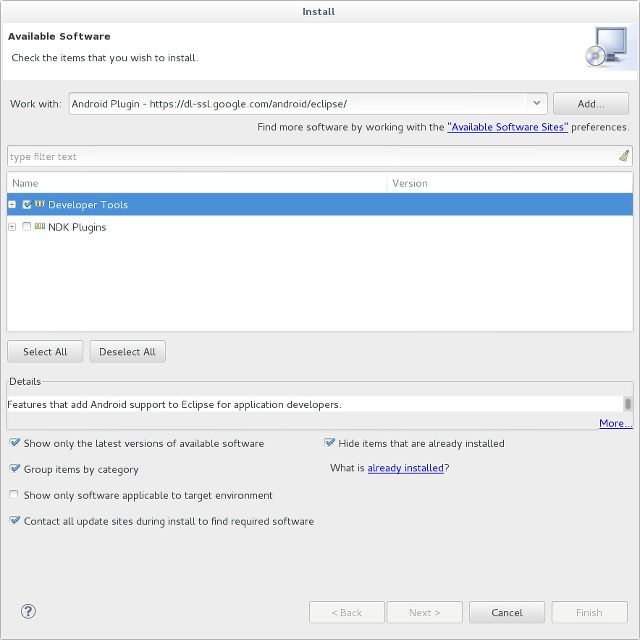
Task: Click the Details description text
Action: pyautogui.click(x=174, y=404)
